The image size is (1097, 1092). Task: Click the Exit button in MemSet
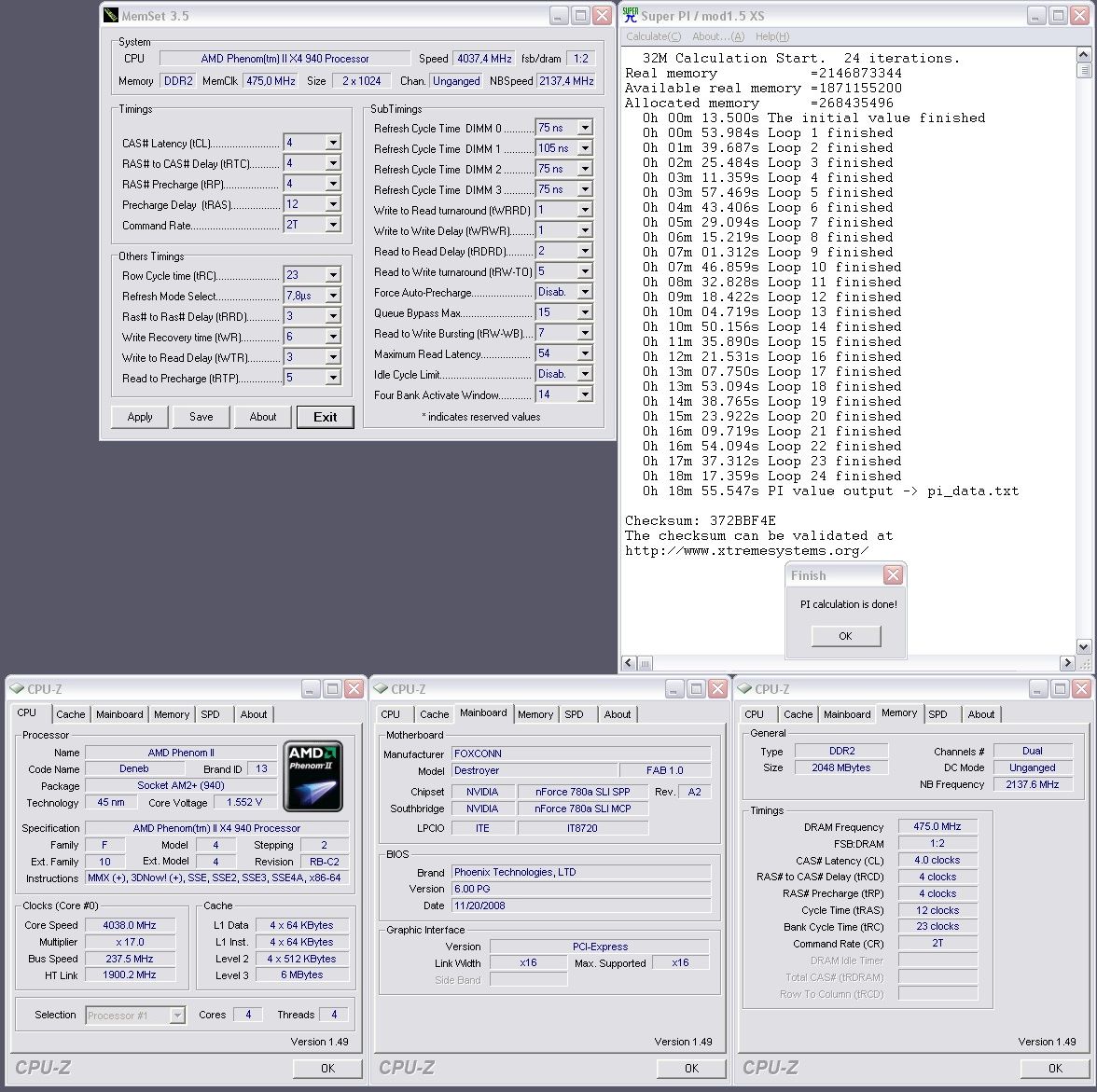tap(326, 417)
